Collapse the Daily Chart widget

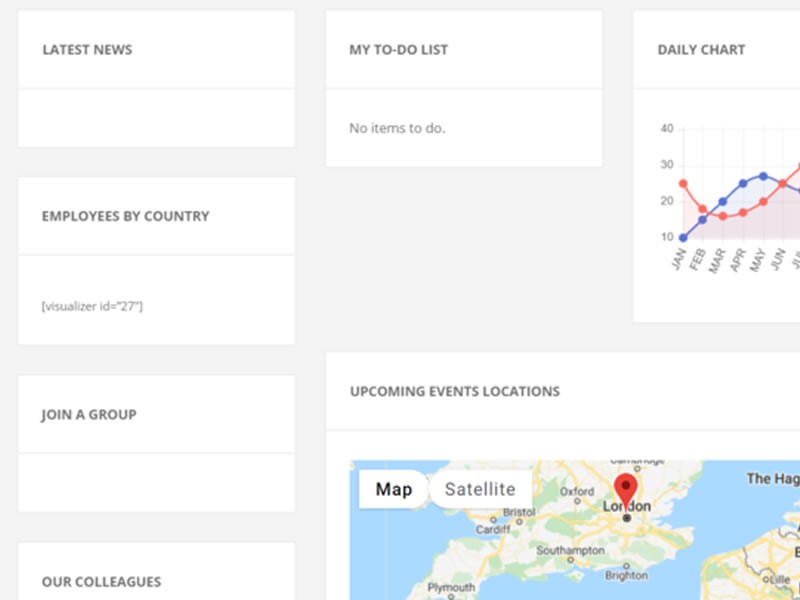(701, 49)
